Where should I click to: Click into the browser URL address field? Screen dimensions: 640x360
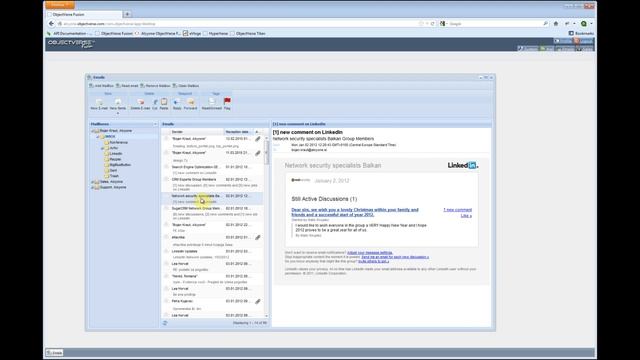[241, 24]
